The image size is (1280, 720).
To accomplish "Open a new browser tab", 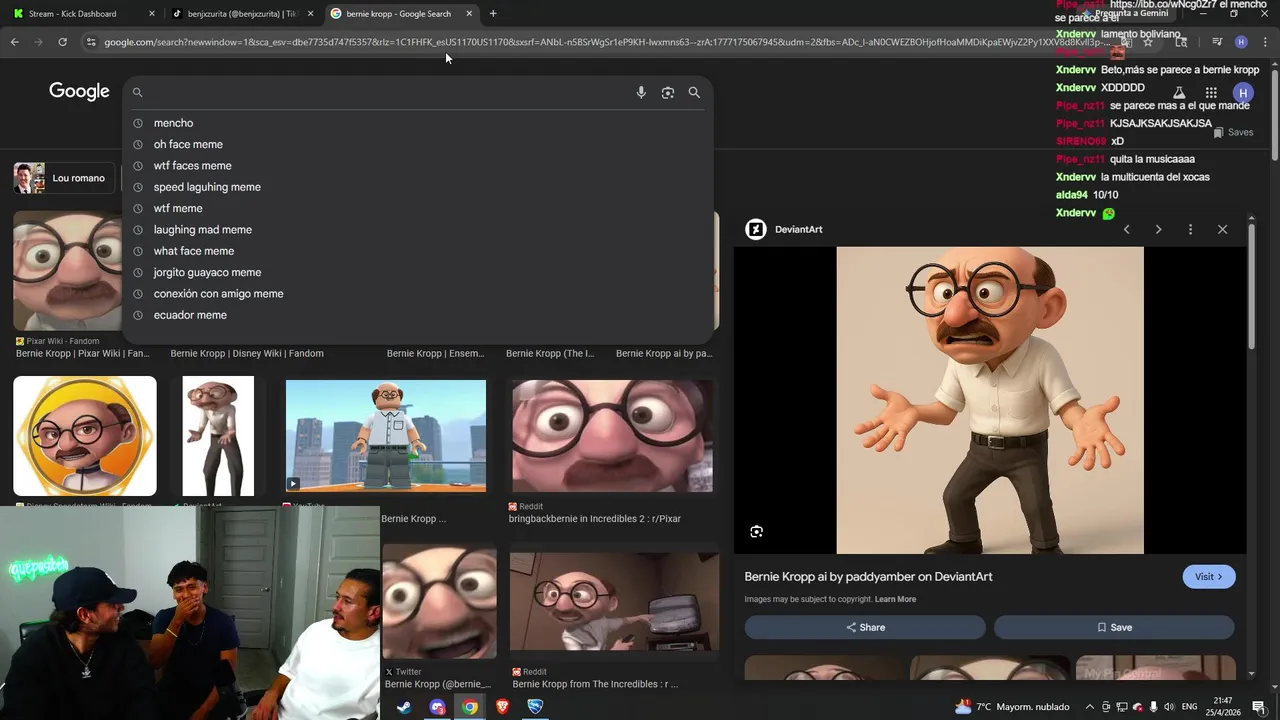I will pos(493,13).
